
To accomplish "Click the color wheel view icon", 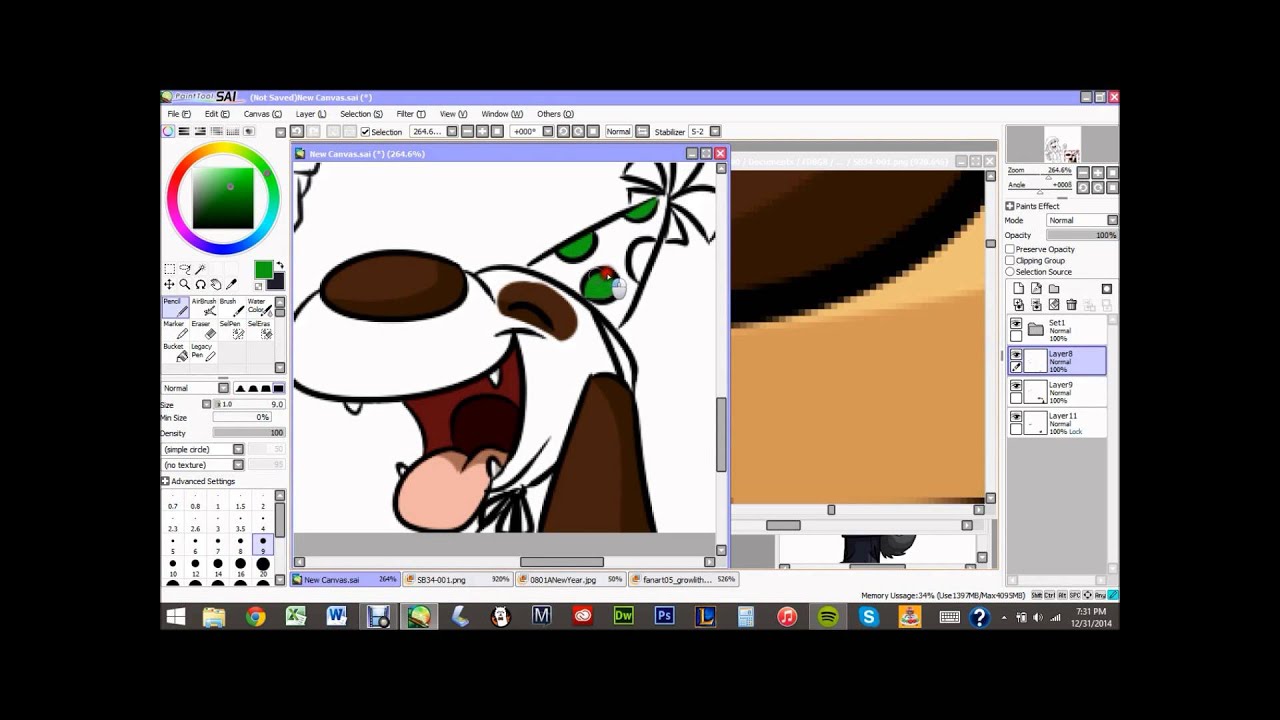I will 168,131.
